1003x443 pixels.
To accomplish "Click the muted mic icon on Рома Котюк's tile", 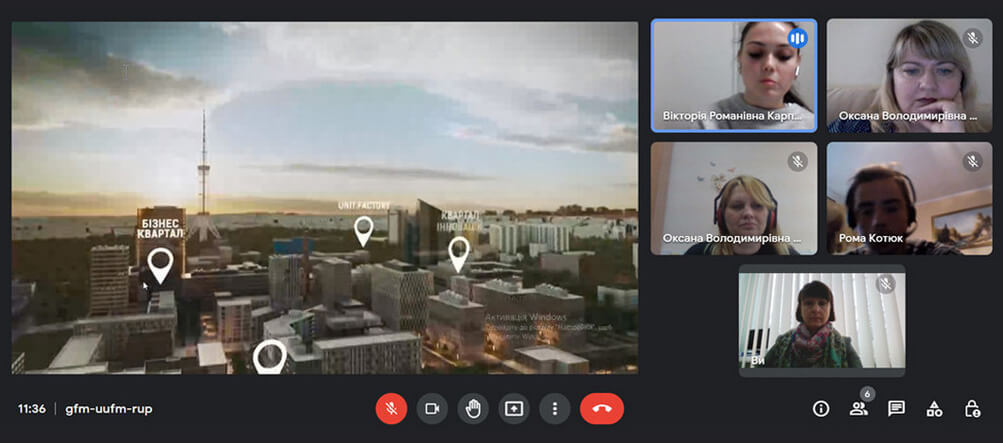I will tap(972, 161).
